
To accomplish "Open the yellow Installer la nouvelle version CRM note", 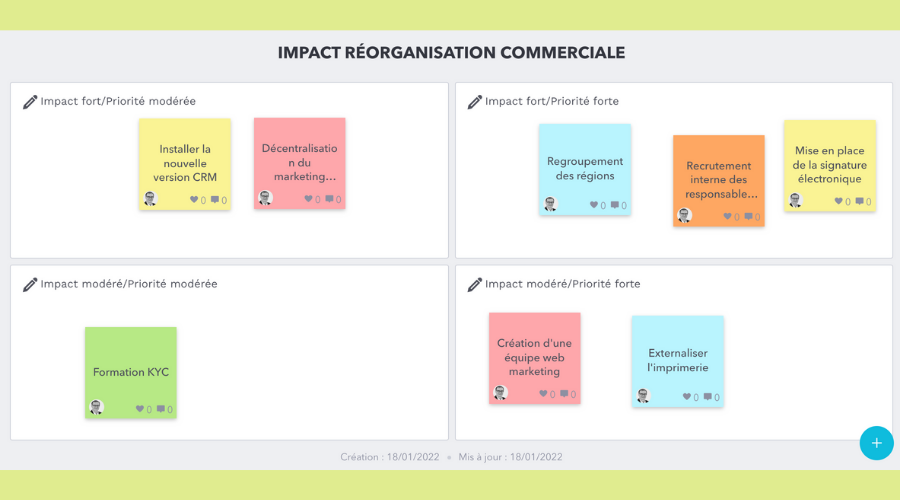I will tap(185, 164).
